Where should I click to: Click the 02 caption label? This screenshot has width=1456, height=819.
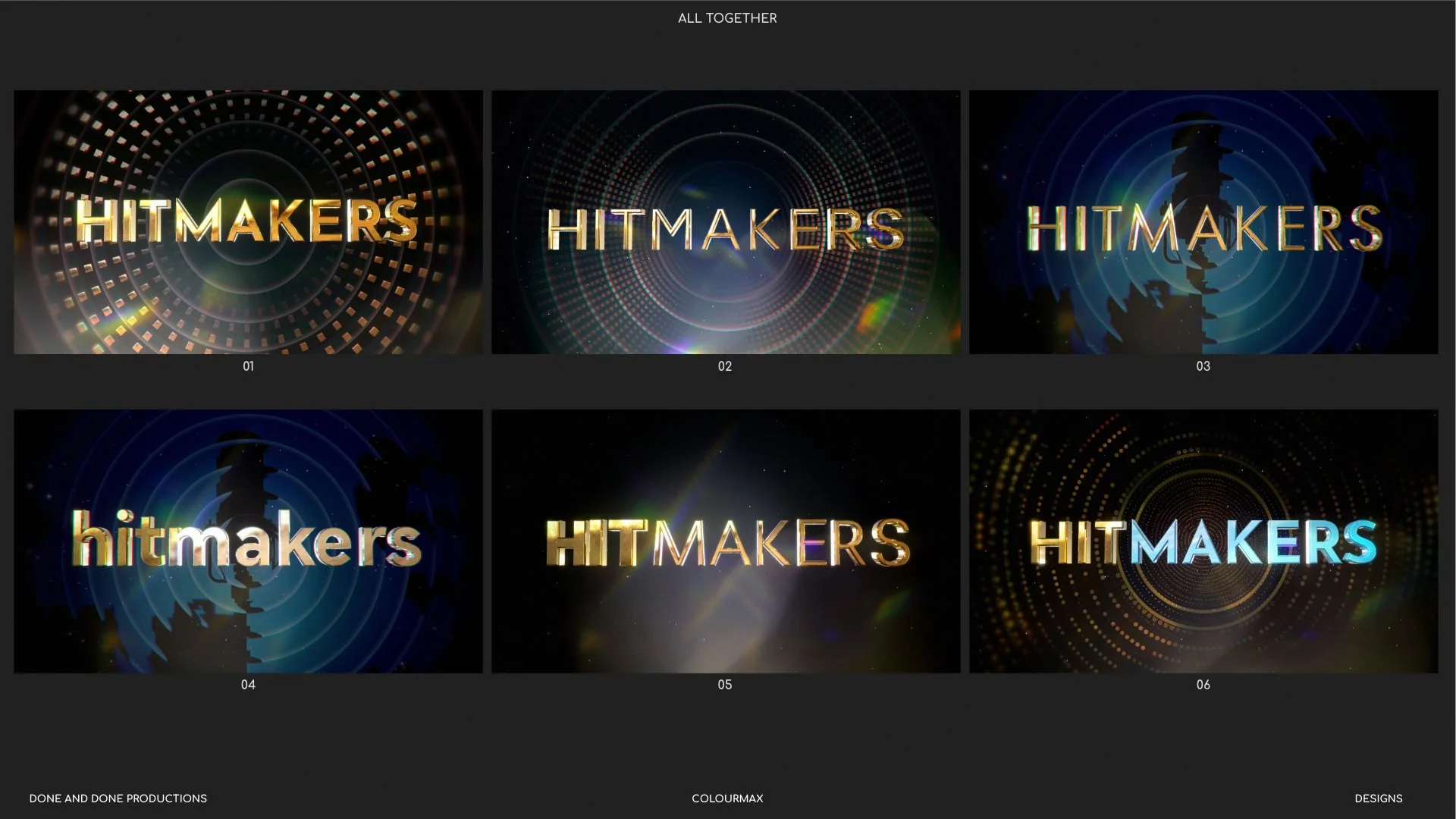coord(725,366)
